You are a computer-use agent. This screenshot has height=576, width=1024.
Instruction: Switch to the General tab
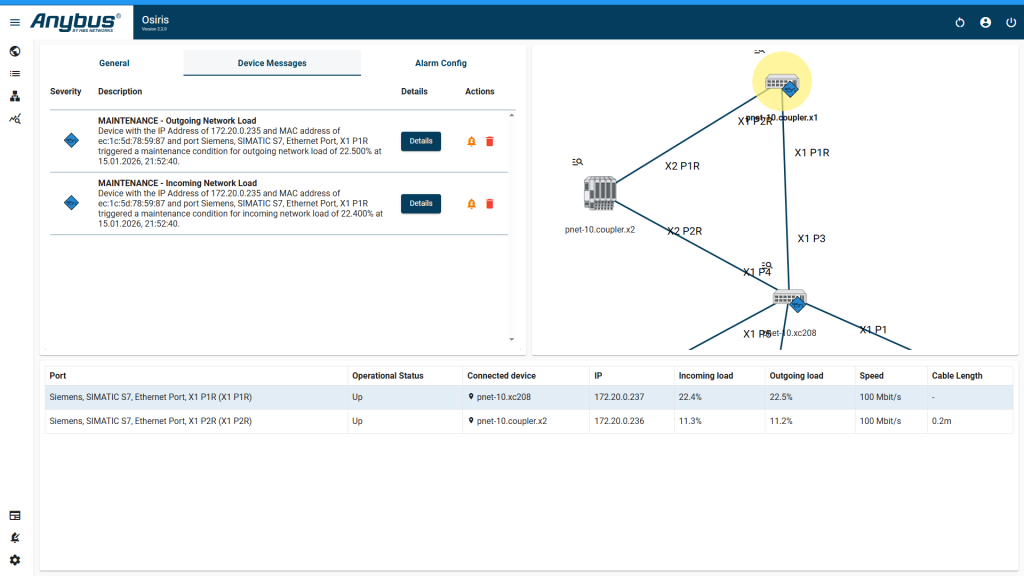tap(114, 63)
